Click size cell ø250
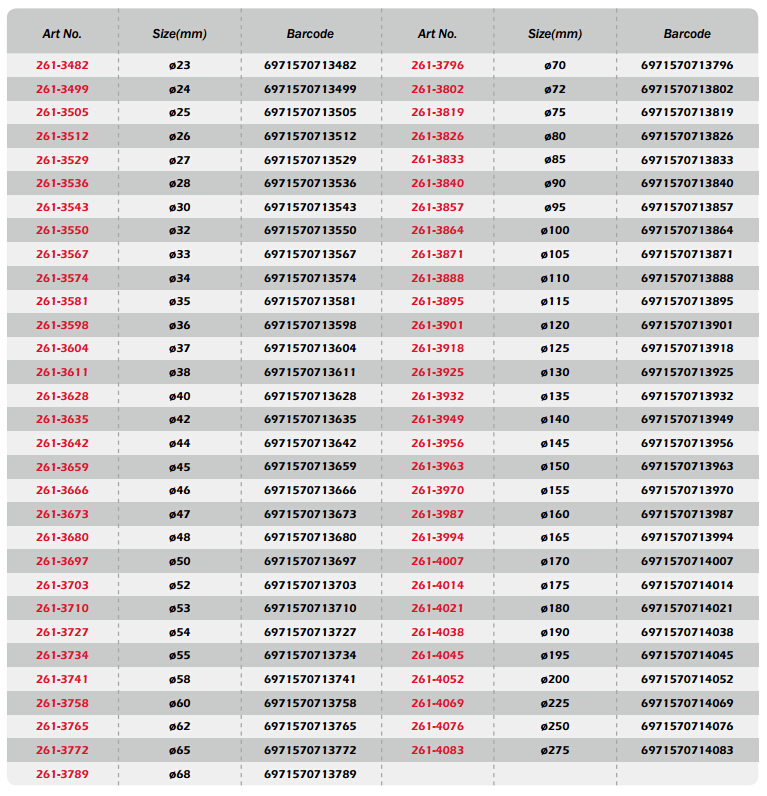767x796 pixels. coord(555,726)
